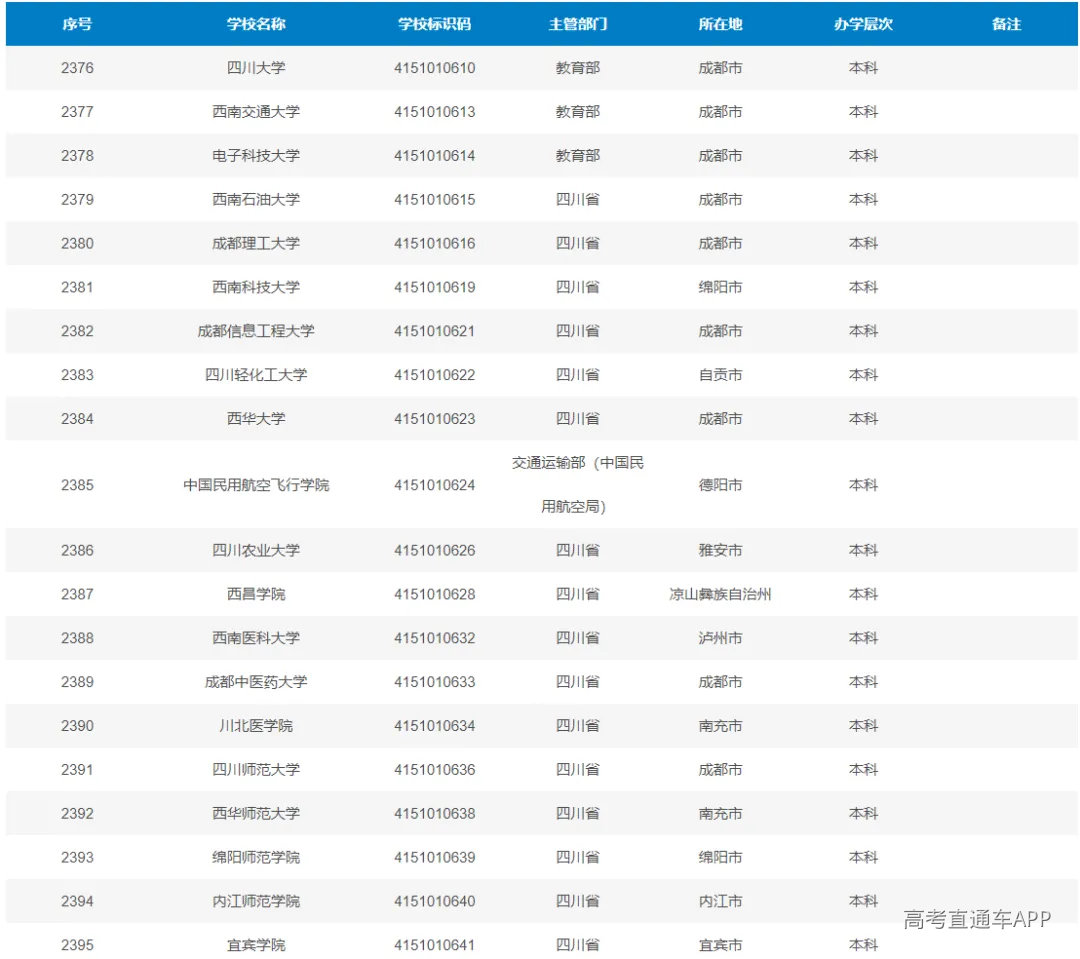Screen dimensions: 1080x959
Task: Click the 交通运输部（中国民用航空局）department cell
Action: pyautogui.click(x=578, y=485)
